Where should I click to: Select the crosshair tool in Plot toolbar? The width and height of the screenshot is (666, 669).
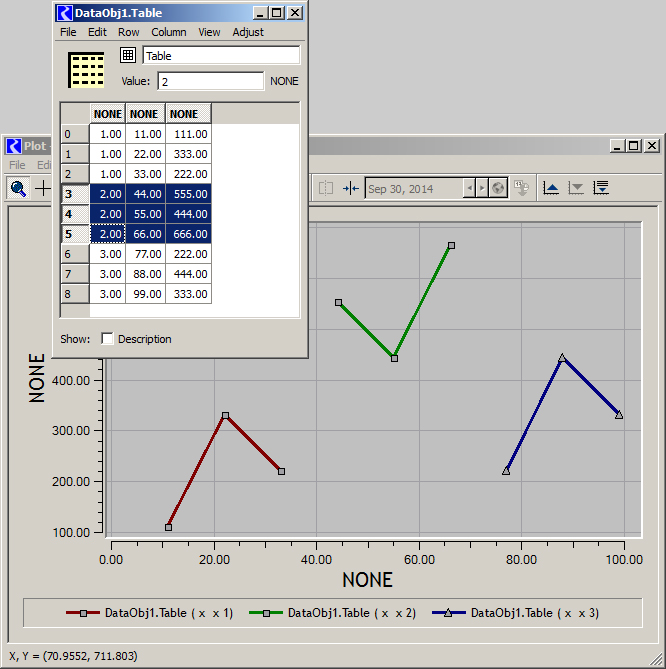[43, 188]
